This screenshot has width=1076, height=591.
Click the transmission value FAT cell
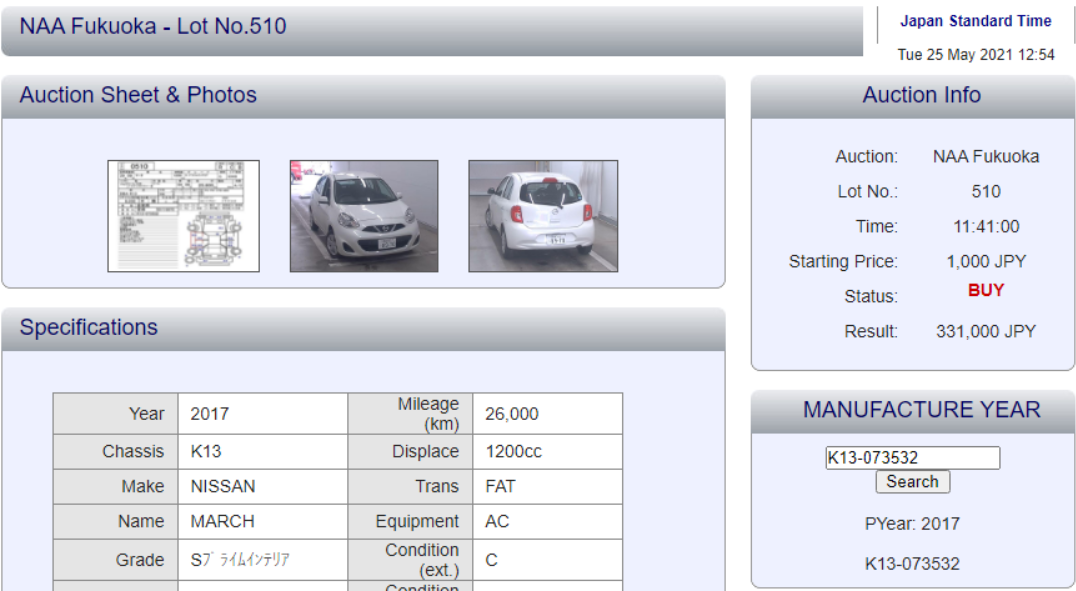(548, 487)
